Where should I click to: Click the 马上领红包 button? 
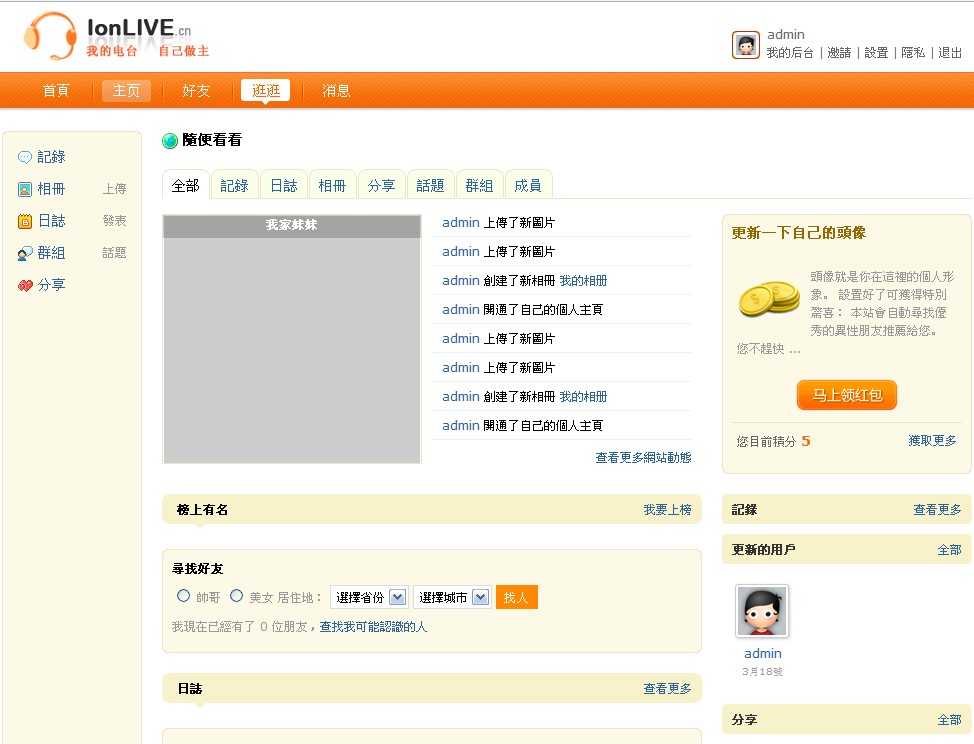(x=847, y=395)
